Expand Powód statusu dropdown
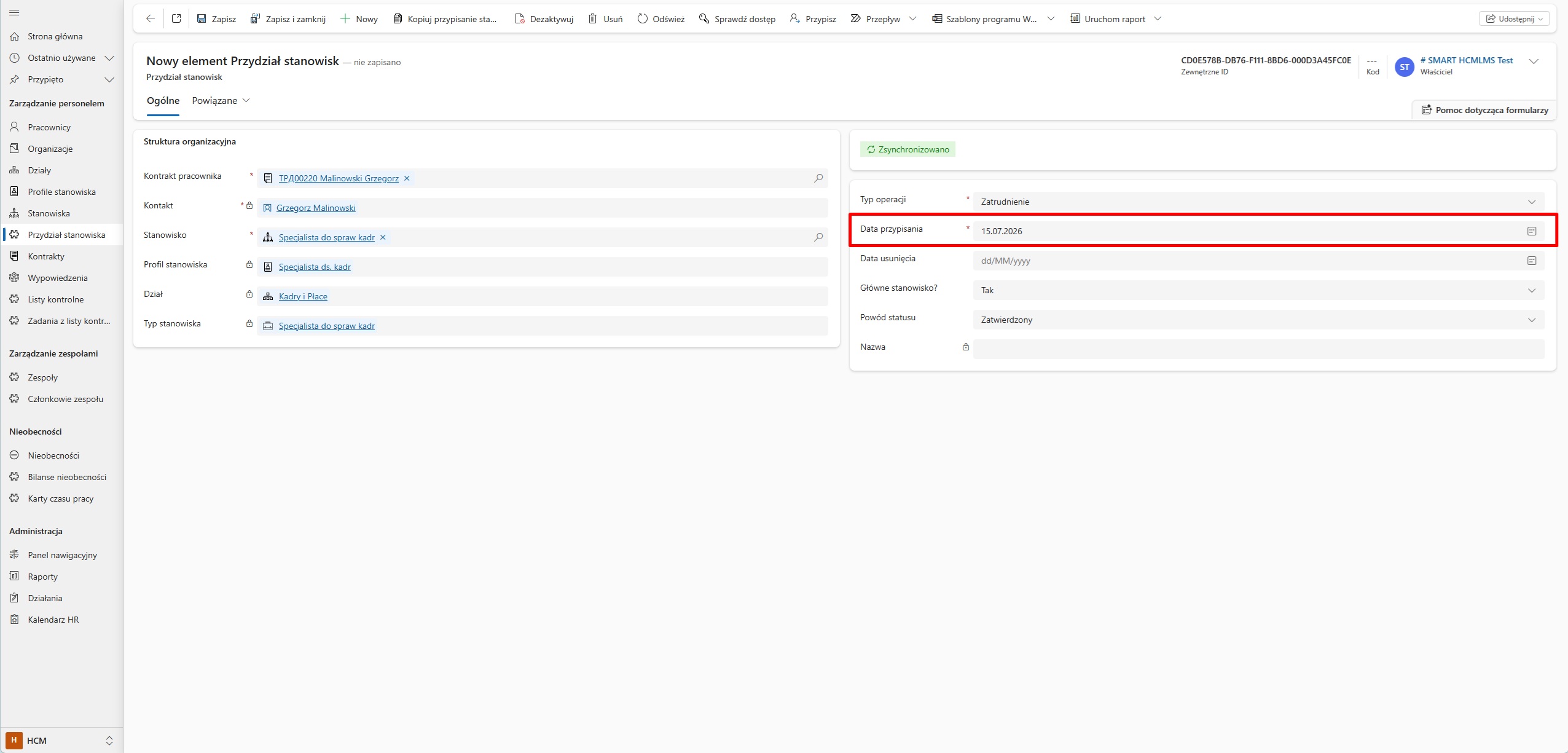 click(x=1258, y=320)
